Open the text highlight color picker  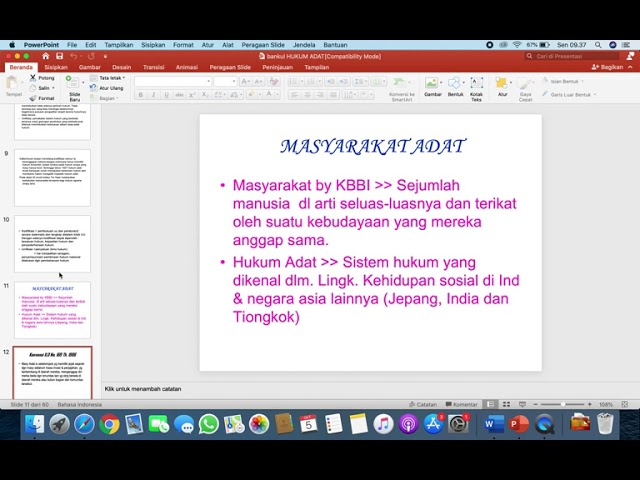click(x=253, y=95)
